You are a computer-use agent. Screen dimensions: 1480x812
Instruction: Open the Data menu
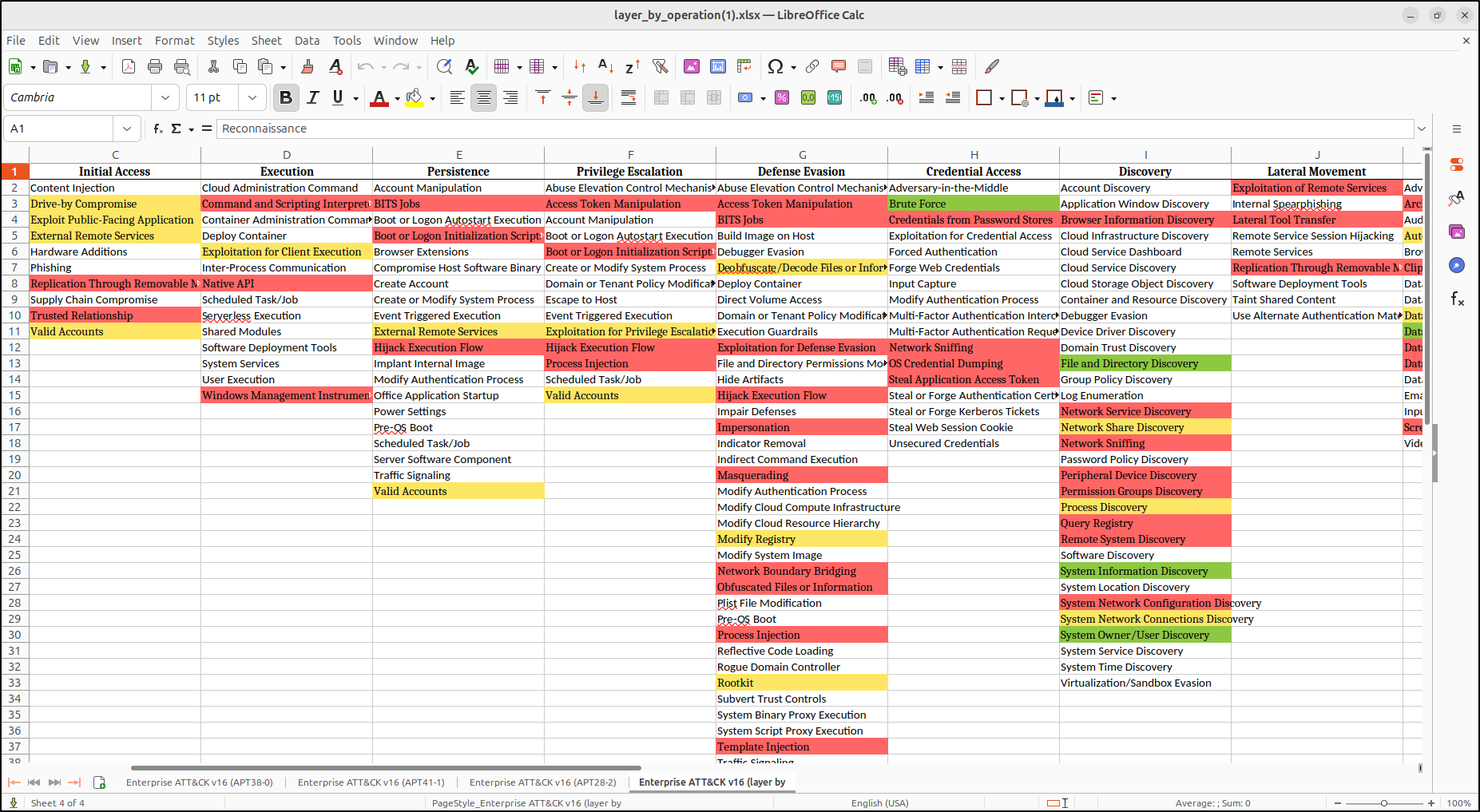point(307,41)
